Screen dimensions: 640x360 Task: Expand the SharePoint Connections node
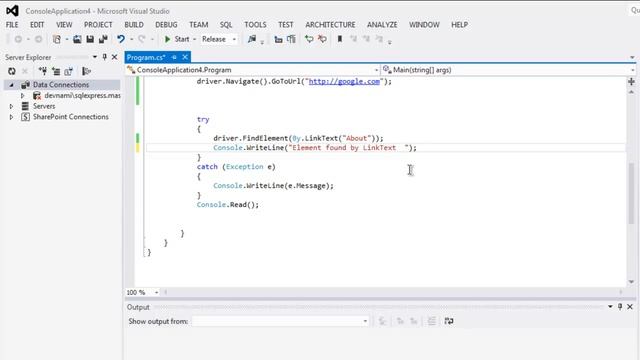11,117
